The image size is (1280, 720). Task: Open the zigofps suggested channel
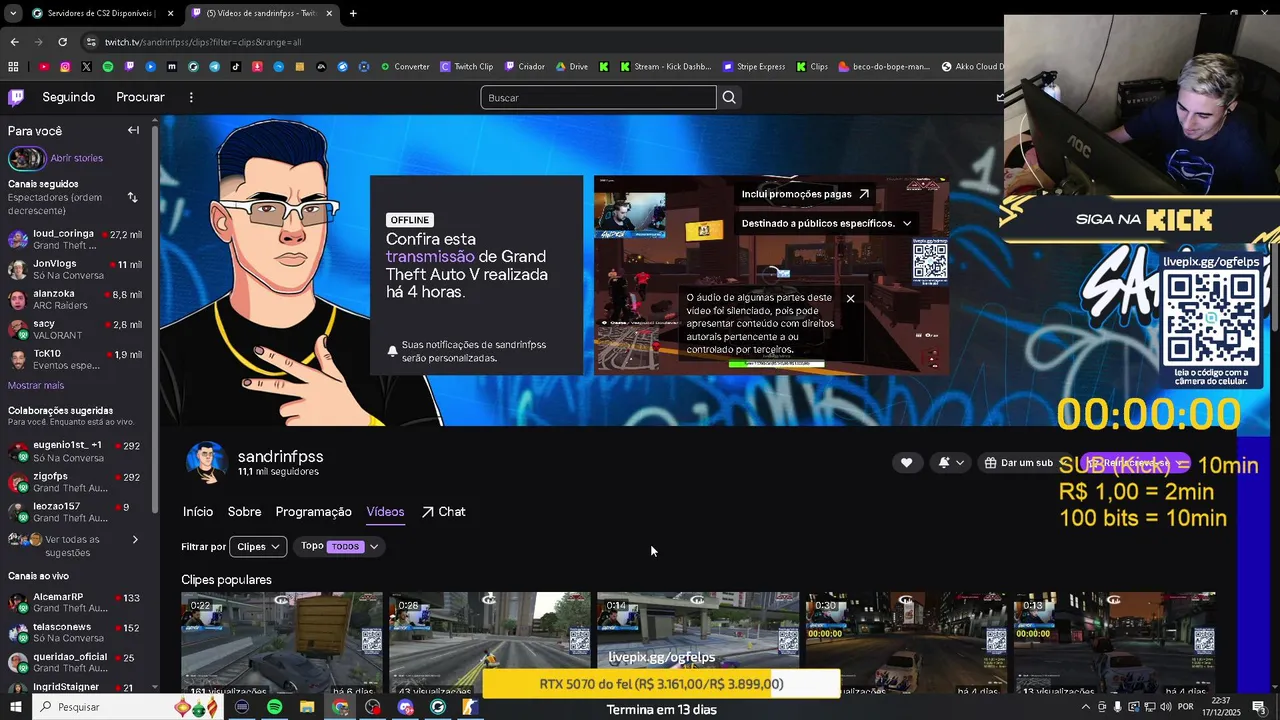click(74, 482)
